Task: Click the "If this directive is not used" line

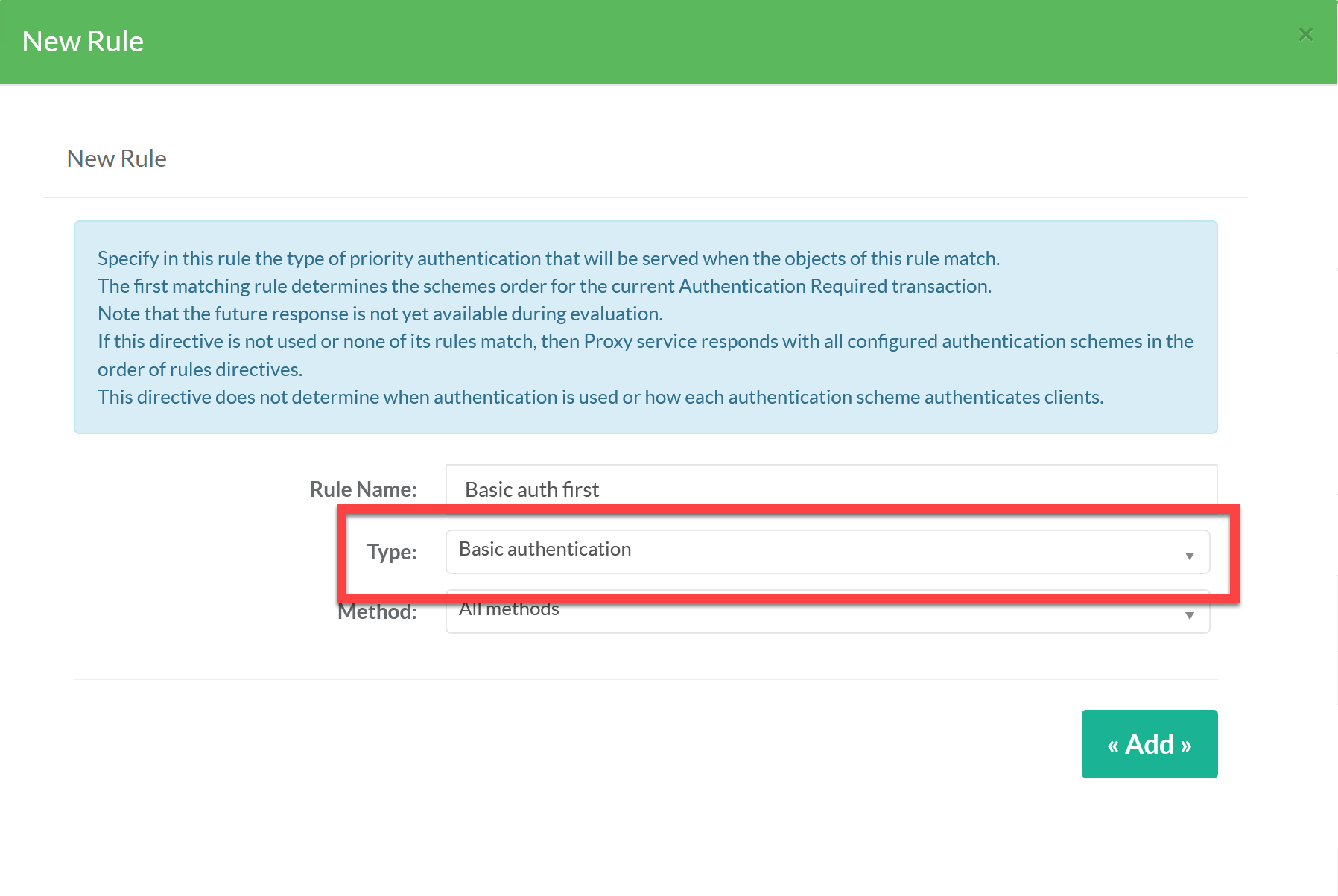Action: click(x=644, y=341)
